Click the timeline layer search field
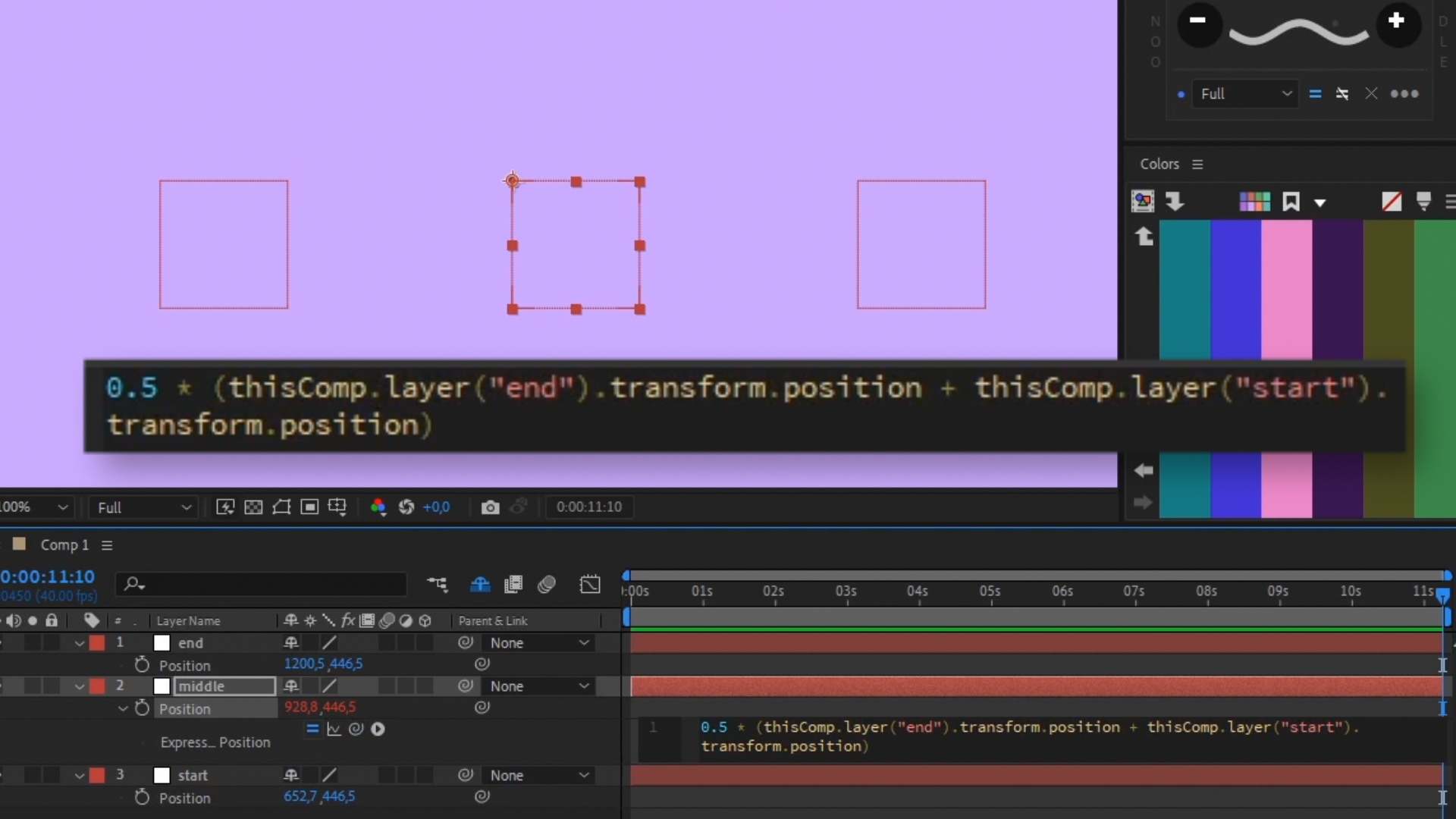The image size is (1456, 819). (x=265, y=584)
